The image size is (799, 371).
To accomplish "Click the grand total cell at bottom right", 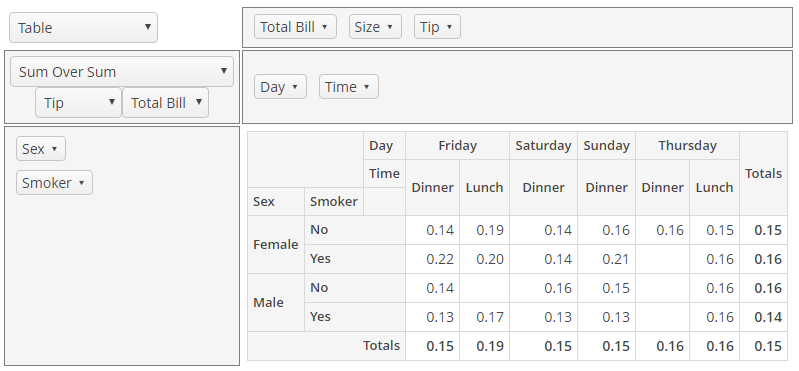I will click(763, 346).
